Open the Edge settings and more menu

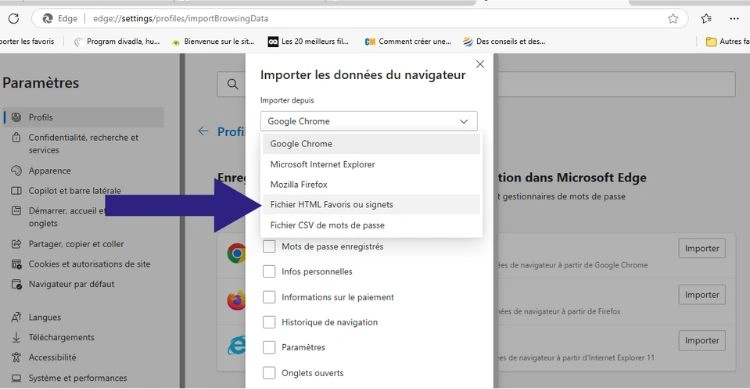click(734, 19)
